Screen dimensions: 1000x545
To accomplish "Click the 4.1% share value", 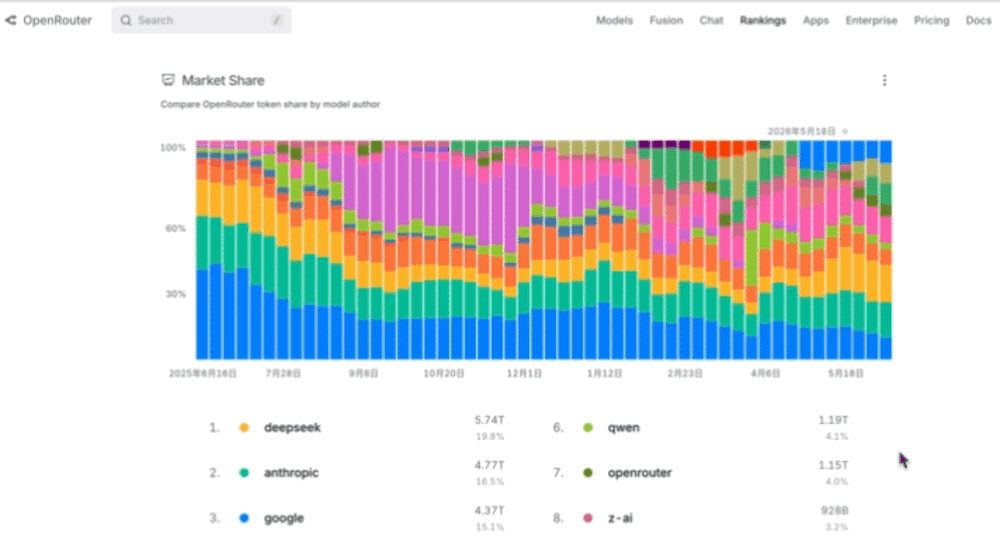I will click(x=837, y=437).
